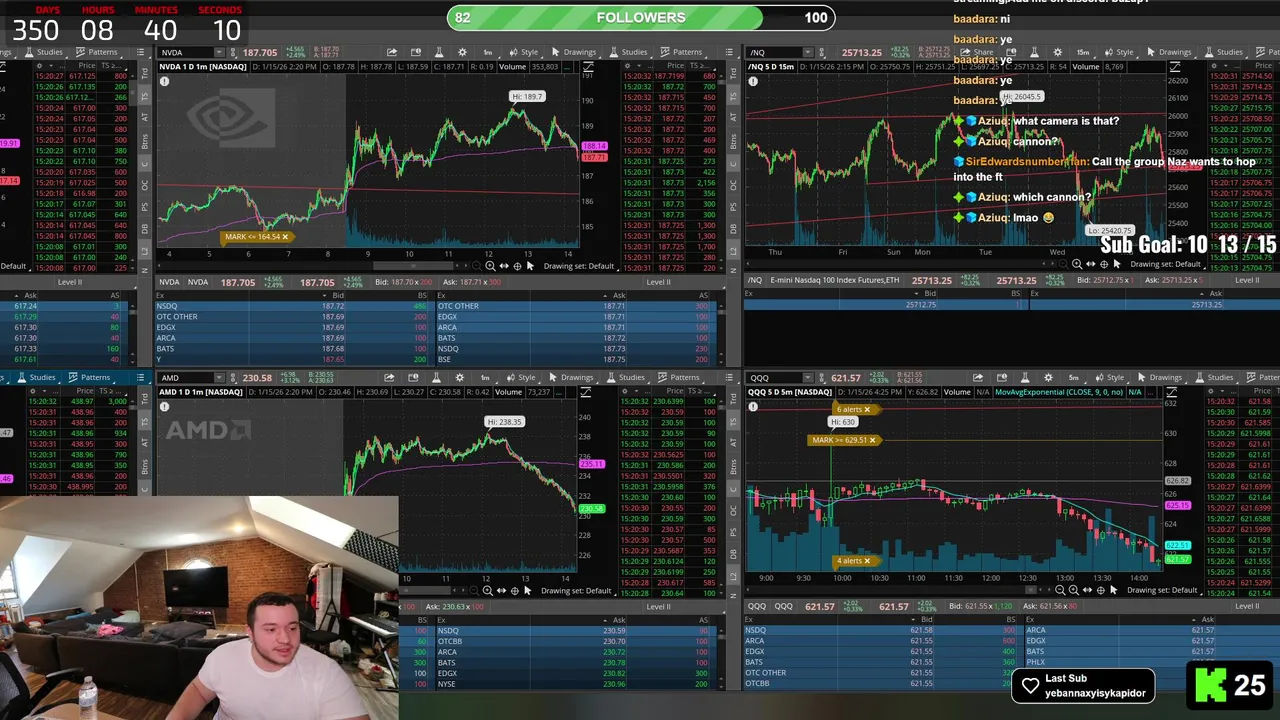Image resolution: width=1280 pixels, height=720 pixels.
Task: Open the flask icon in NVDA chart toolbar
Action: coord(438,52)
